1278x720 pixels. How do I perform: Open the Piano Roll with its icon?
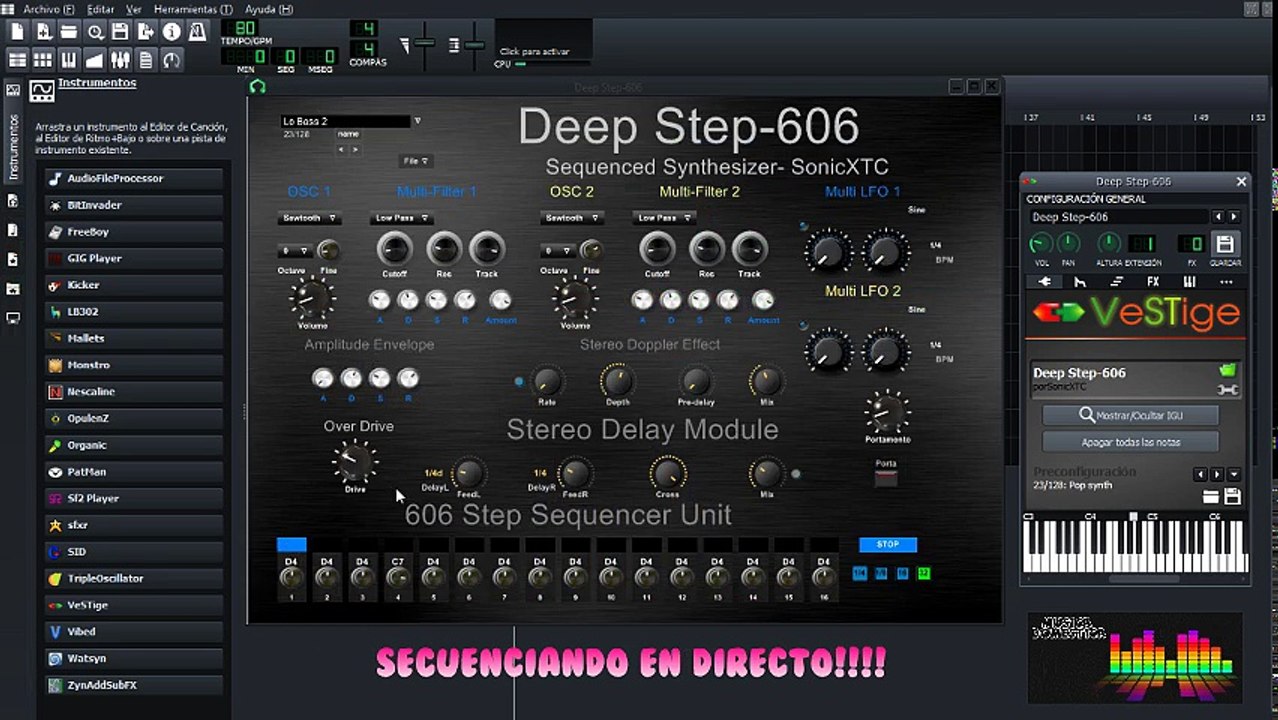pyautogui.click(x=69, y=60)
